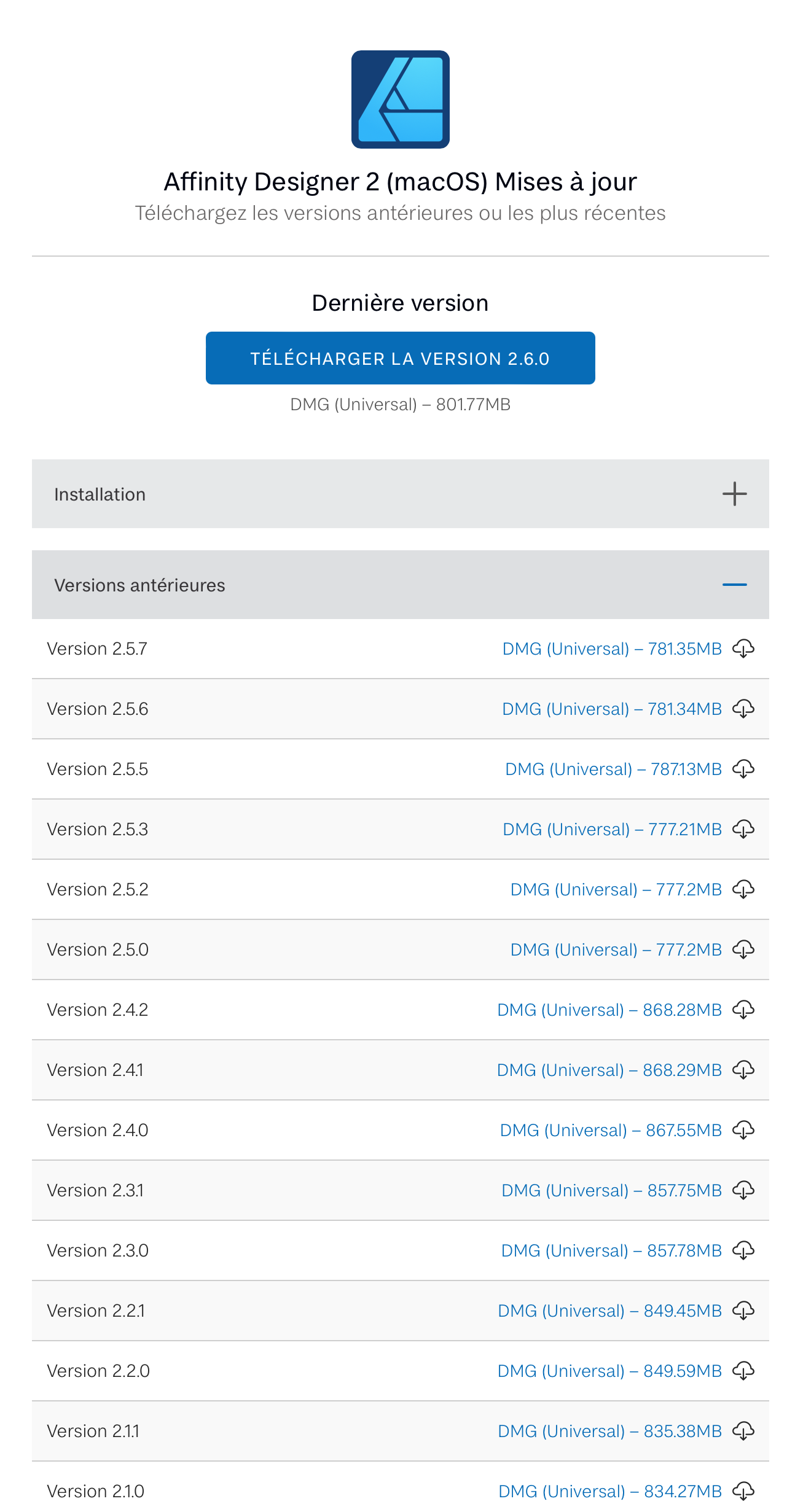This screenshot has height=1512, width=795.
Task: Click the Affinity Designer 2 (macOS) Mises à jour title
Action: click(x=400, y=182)
